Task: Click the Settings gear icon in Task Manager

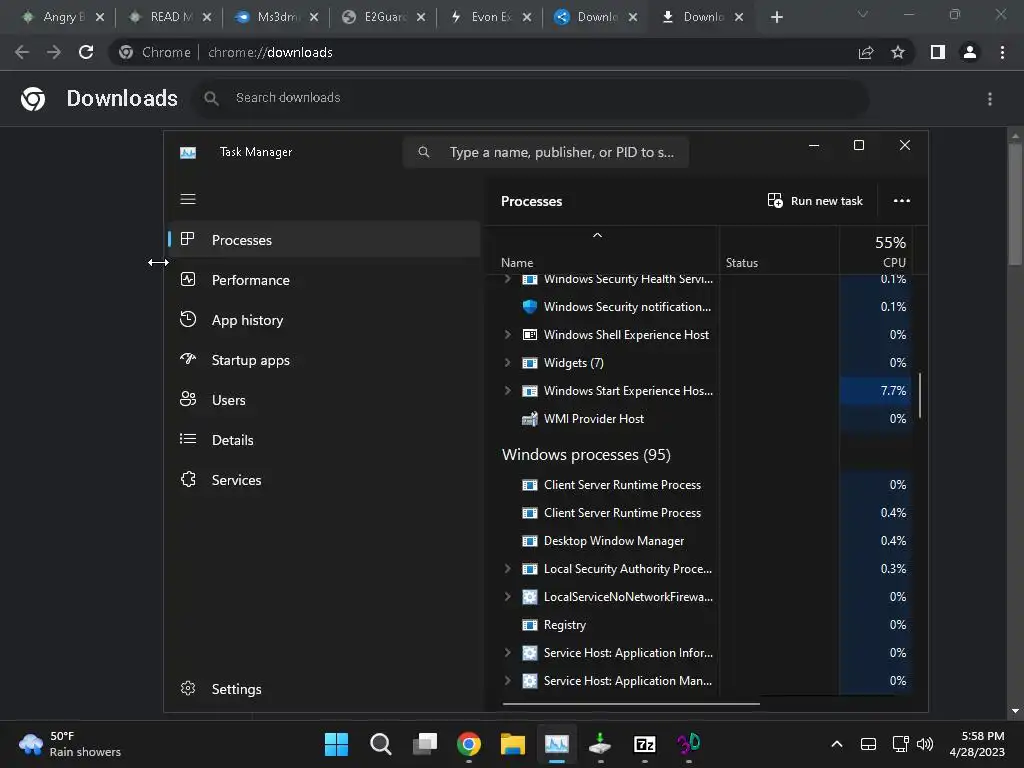Action: (188, 688)
